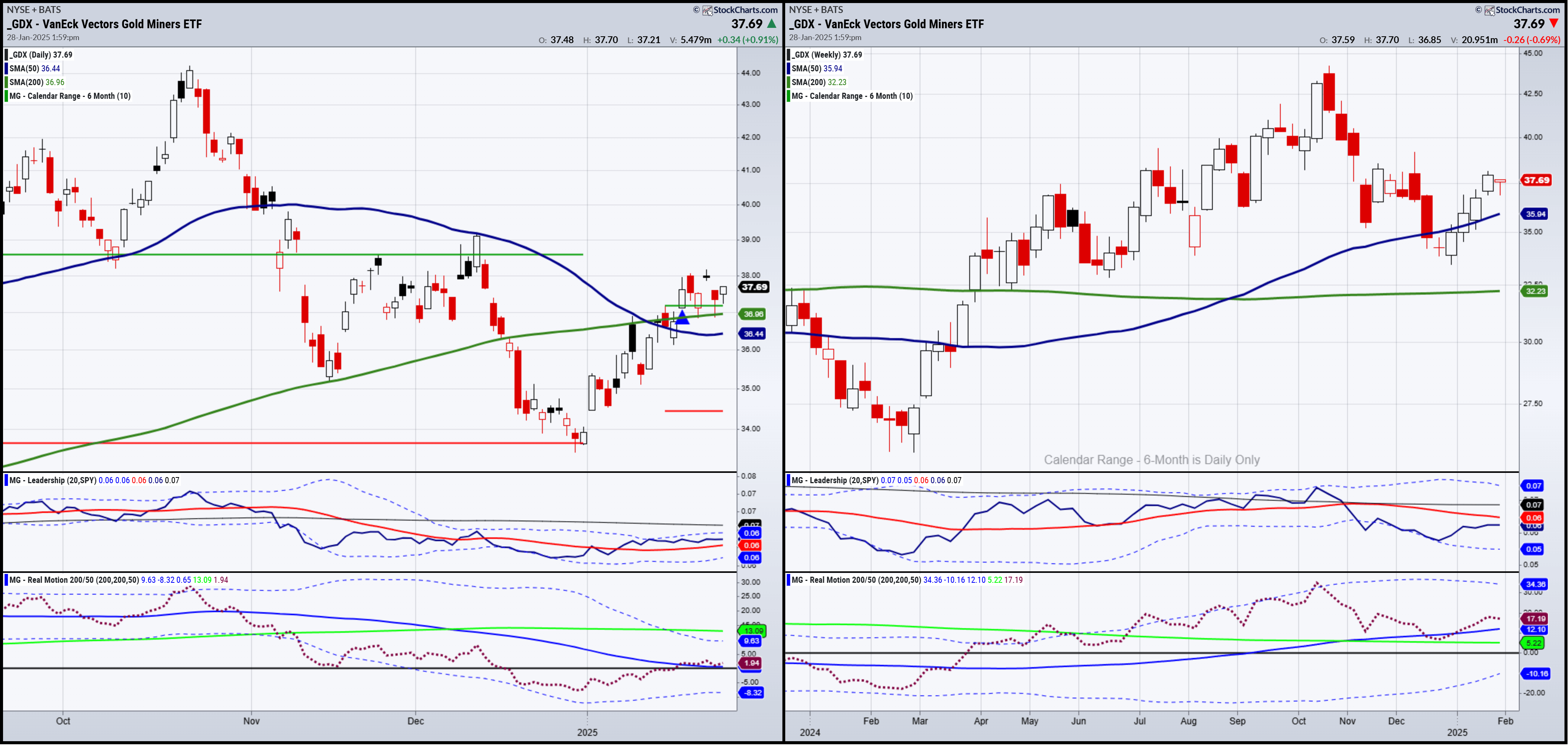Click blue swatch beside daily SMA(50) 36.44
1568x745 pixels.
[7, 68]
